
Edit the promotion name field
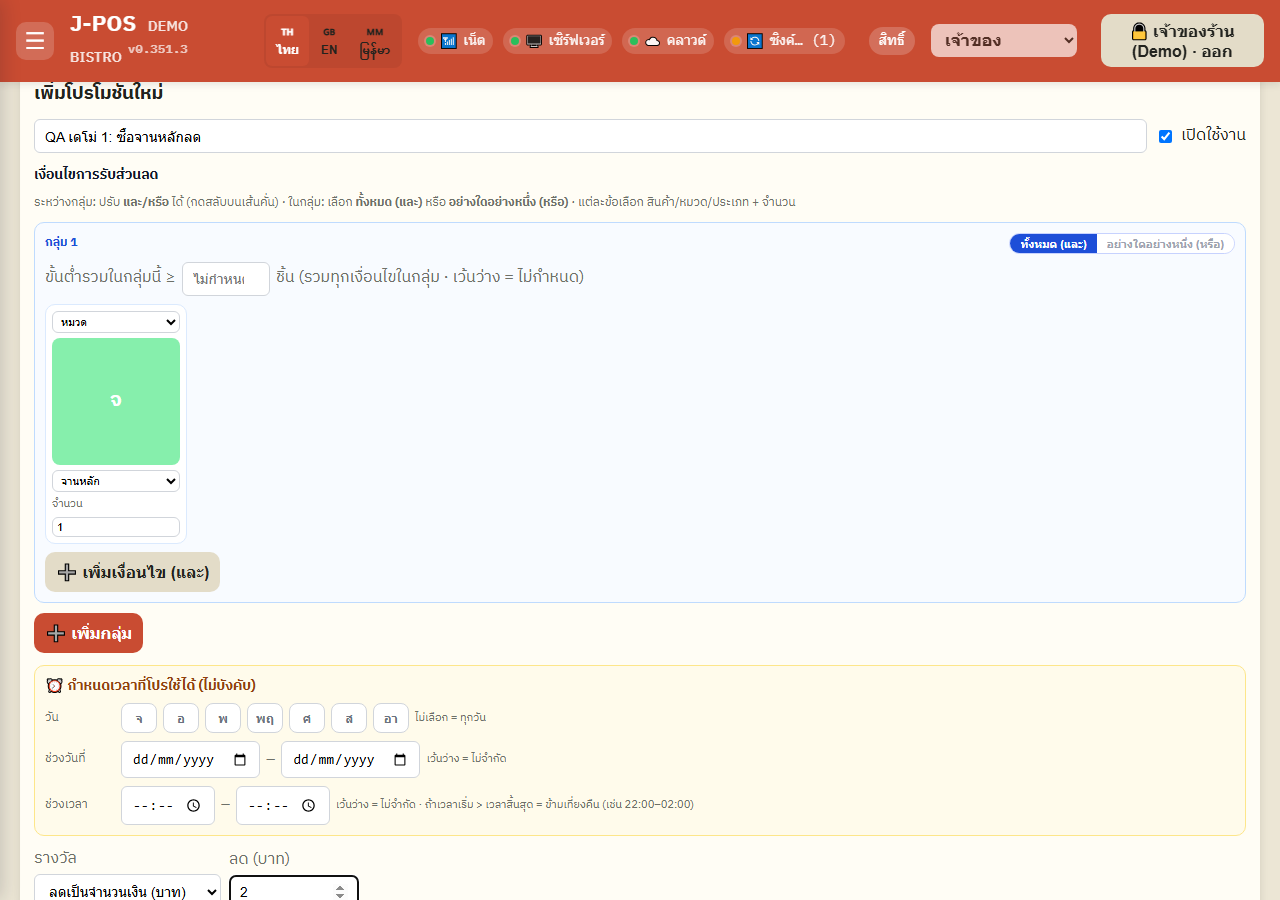click(x=590, y=137)
